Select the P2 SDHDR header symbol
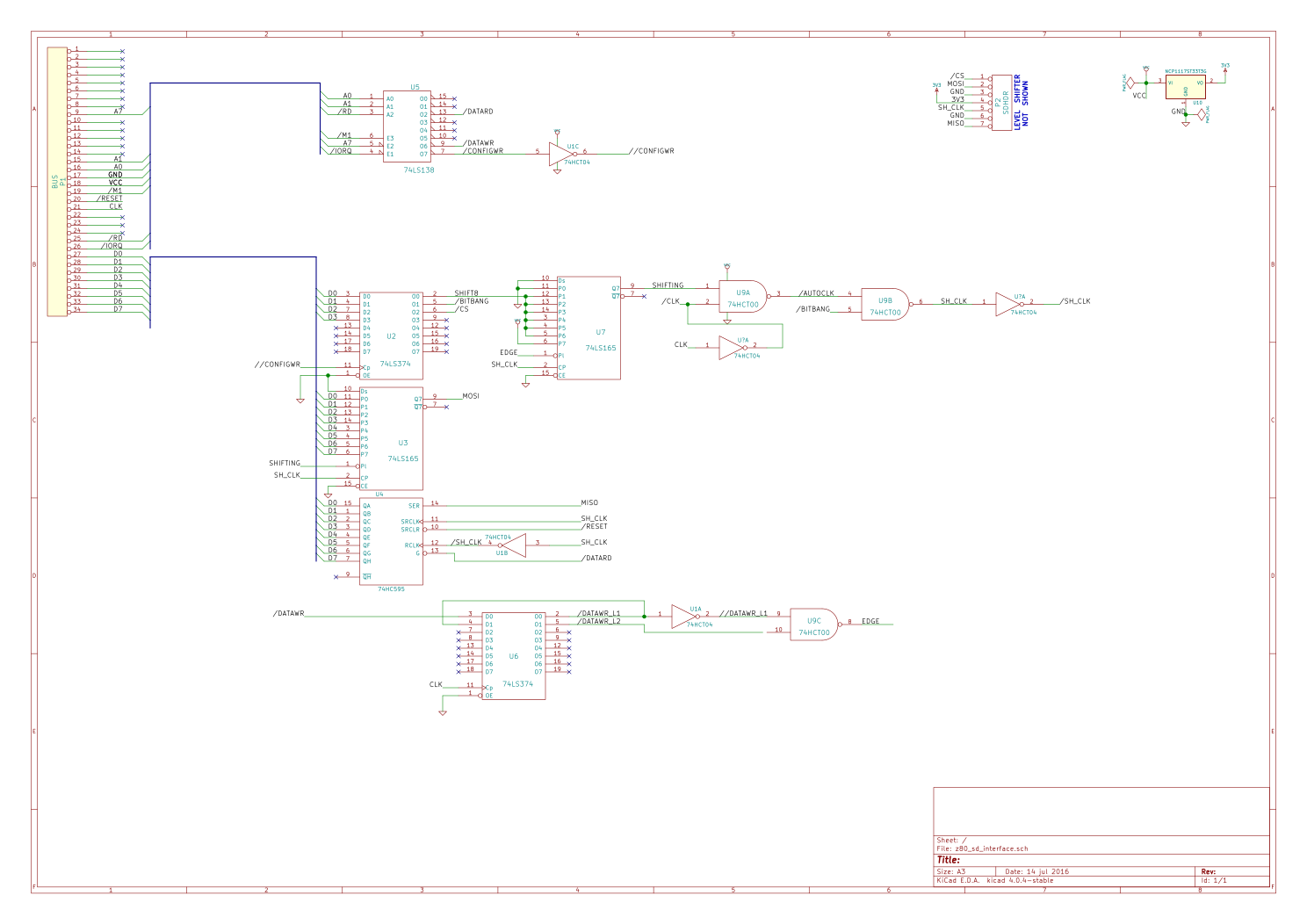 click(x=1001, y=101)
